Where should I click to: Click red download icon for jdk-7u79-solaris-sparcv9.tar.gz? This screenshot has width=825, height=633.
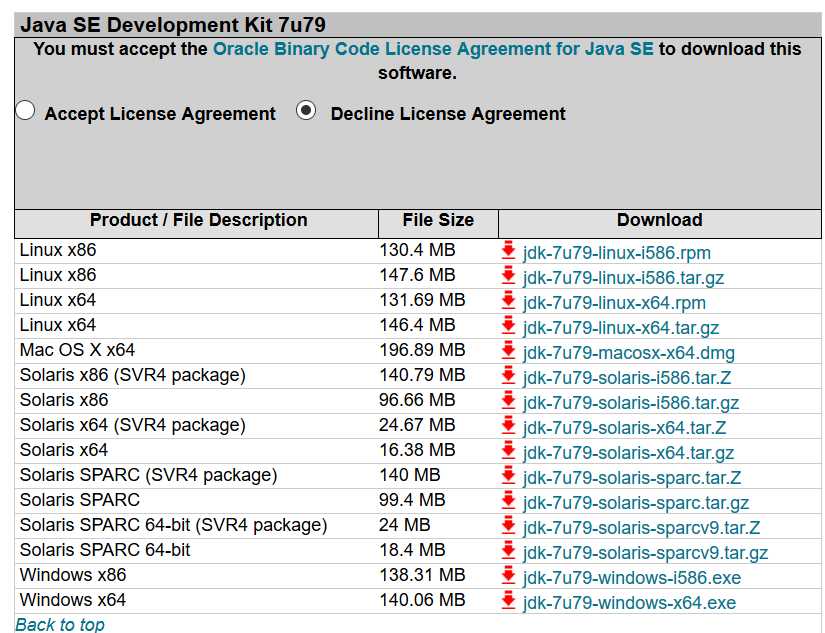coord(508,550)
